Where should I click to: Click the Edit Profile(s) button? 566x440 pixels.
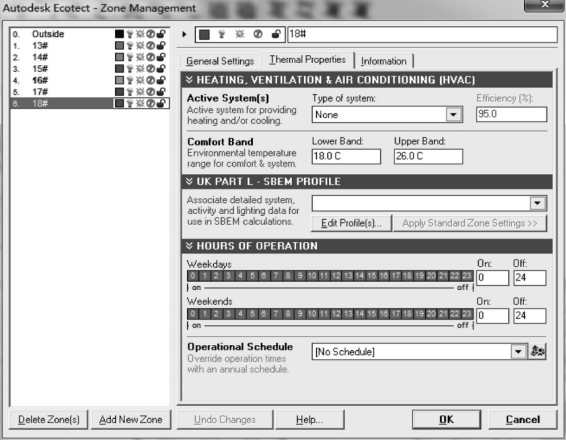(351, 223)
